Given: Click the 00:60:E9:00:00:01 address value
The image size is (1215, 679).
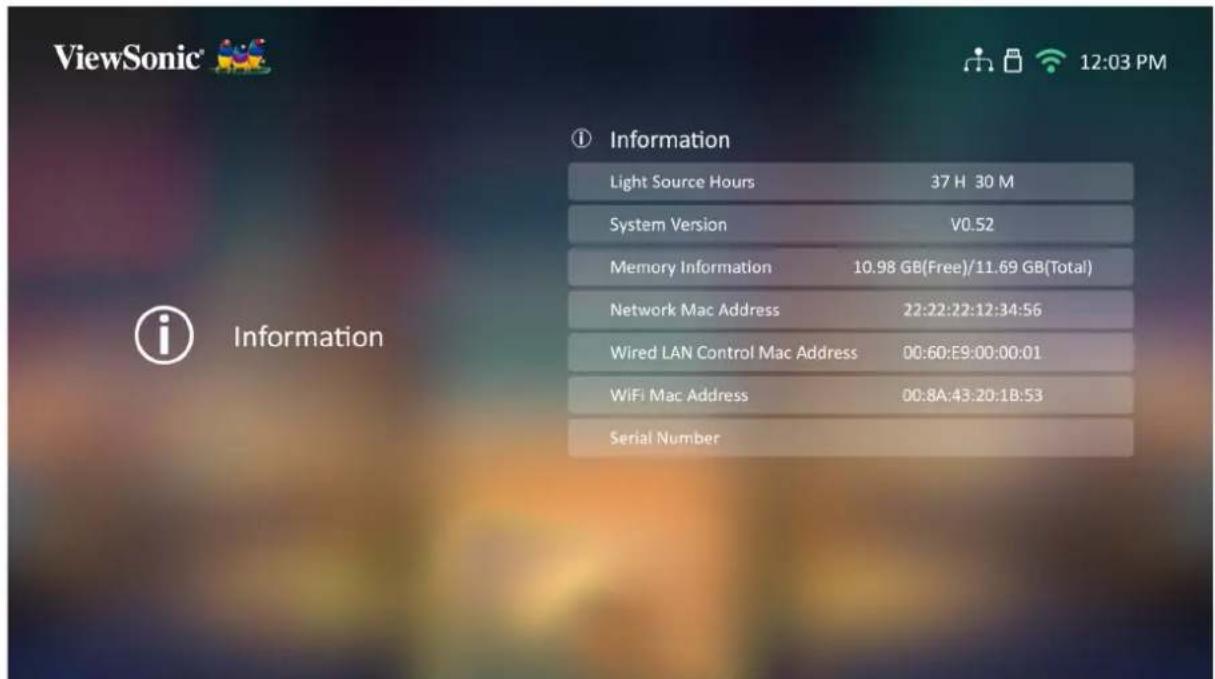Looking at the screenshot, I should (972, 352).
